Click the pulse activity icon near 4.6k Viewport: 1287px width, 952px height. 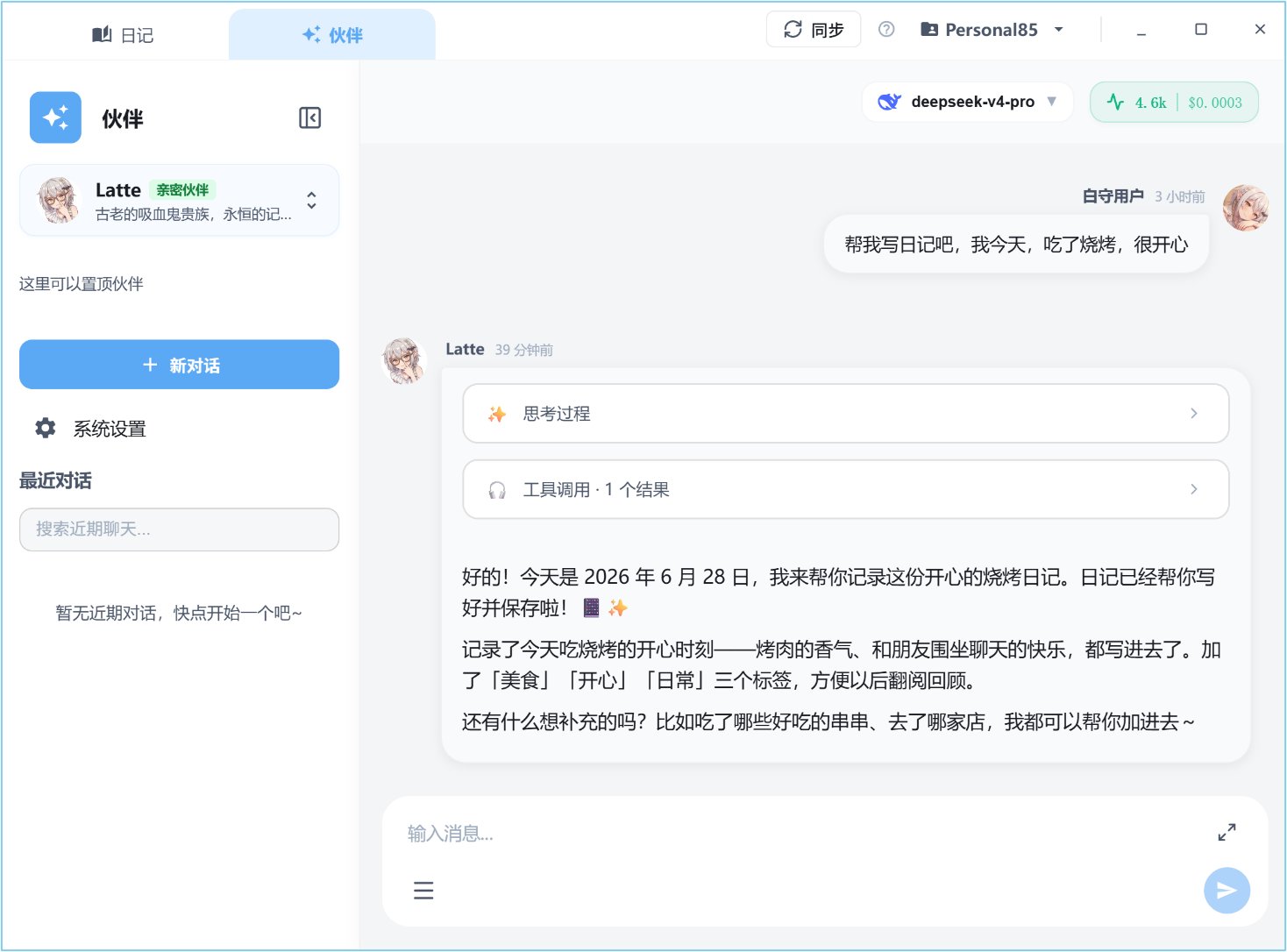[x=1115, y=102]
